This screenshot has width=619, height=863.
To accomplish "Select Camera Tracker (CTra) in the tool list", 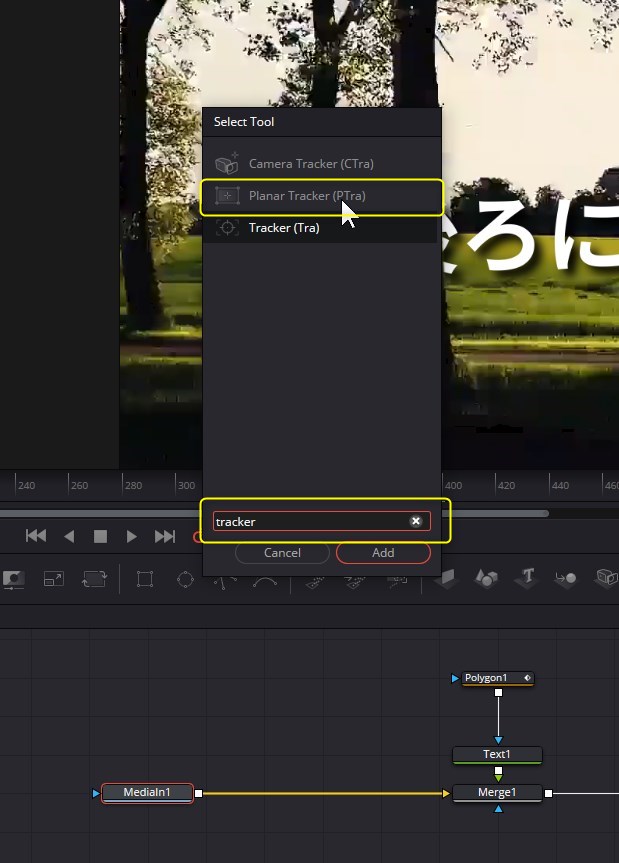I will (x=320, y=163).
